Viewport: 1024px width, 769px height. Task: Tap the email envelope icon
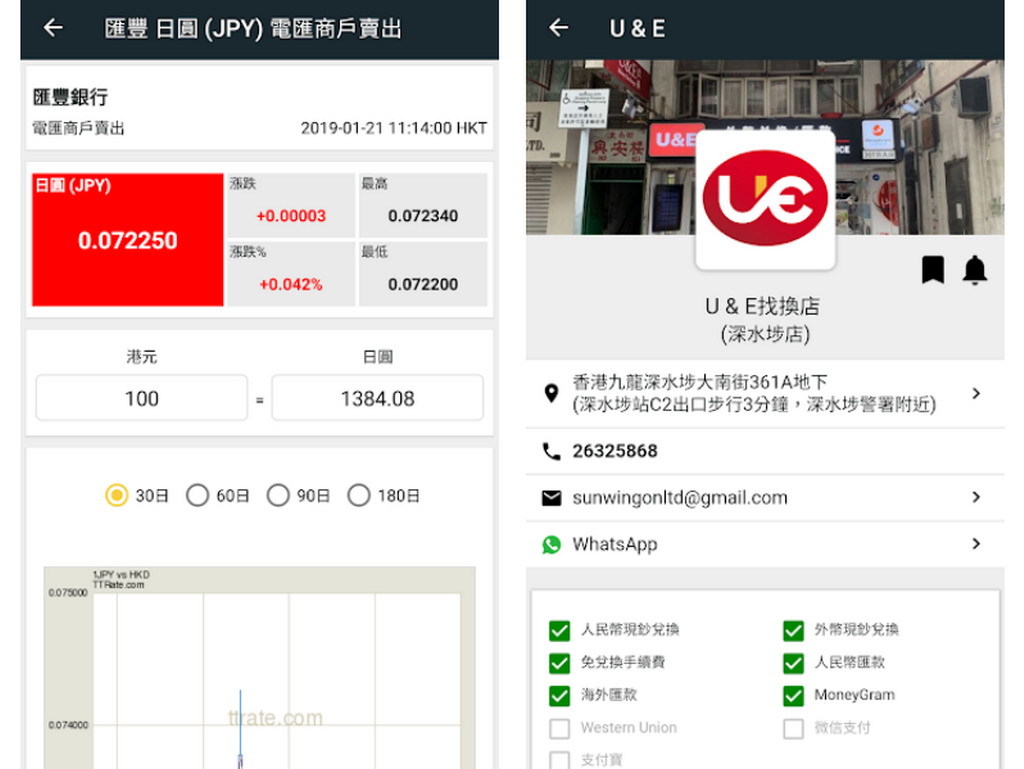pyautogui.click(x=551, y=497)
